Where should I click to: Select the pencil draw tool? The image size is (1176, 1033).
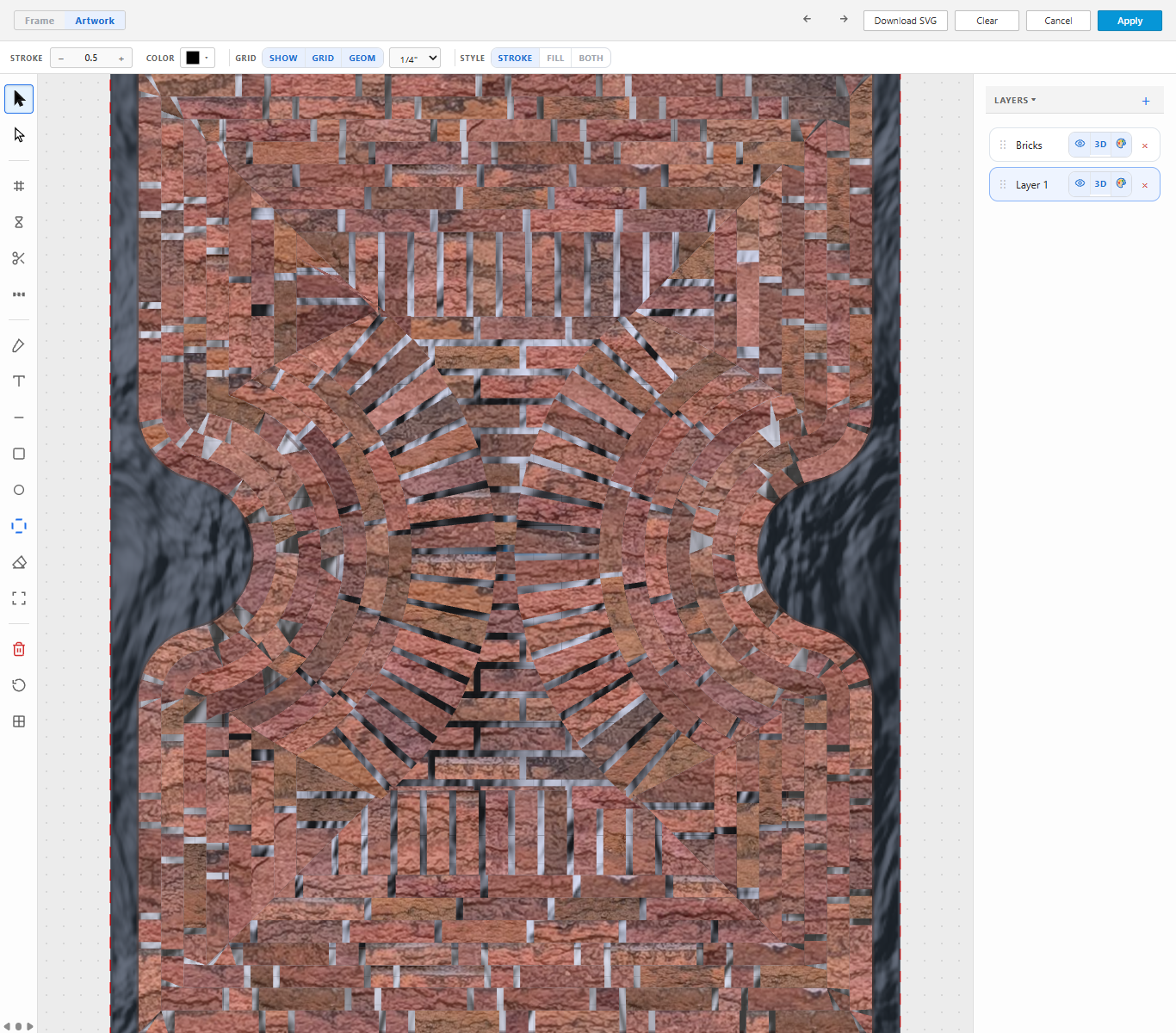click(19, 345)
